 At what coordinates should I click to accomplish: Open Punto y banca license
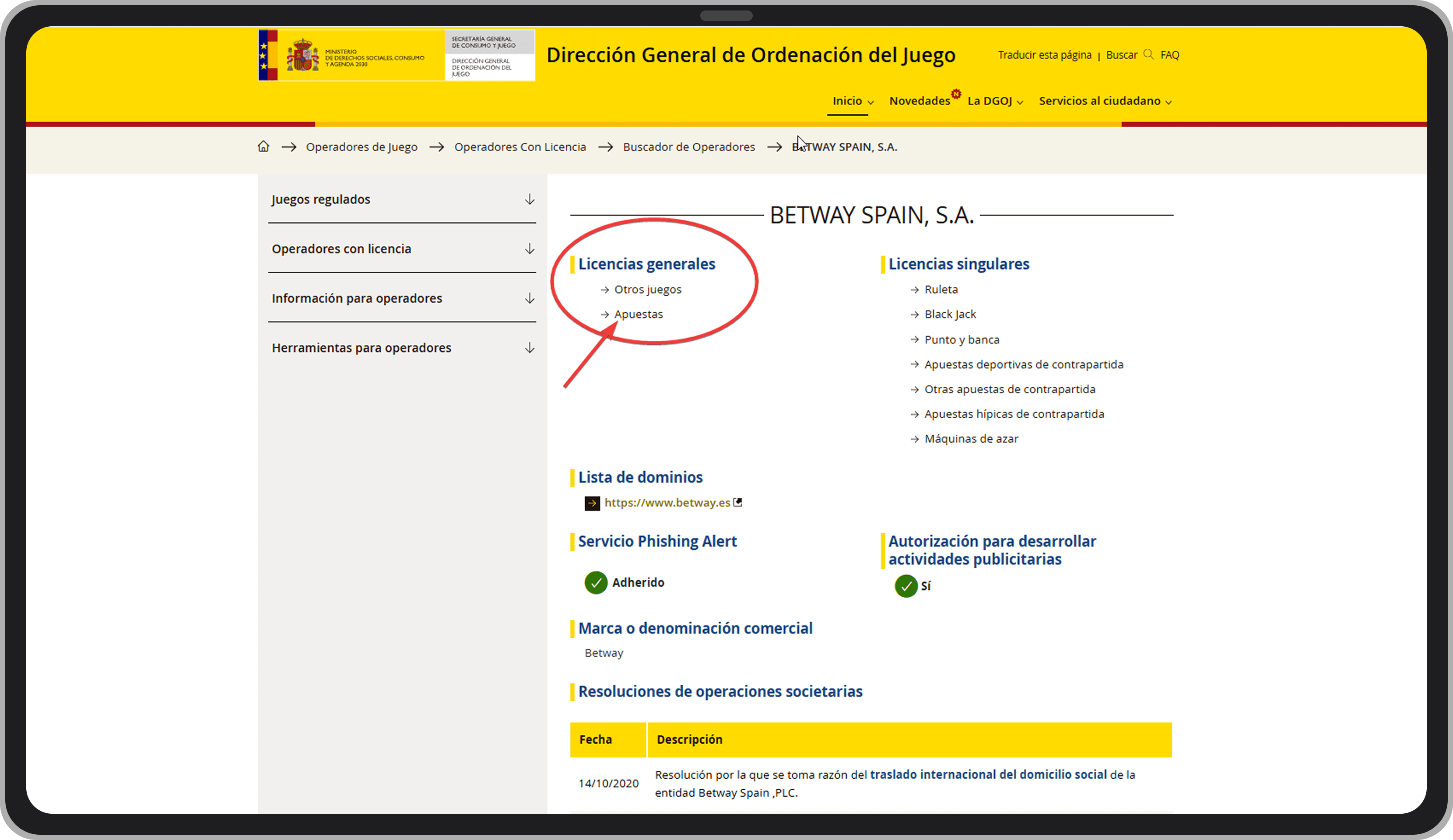pyautogui.click(x=962, y=339)
